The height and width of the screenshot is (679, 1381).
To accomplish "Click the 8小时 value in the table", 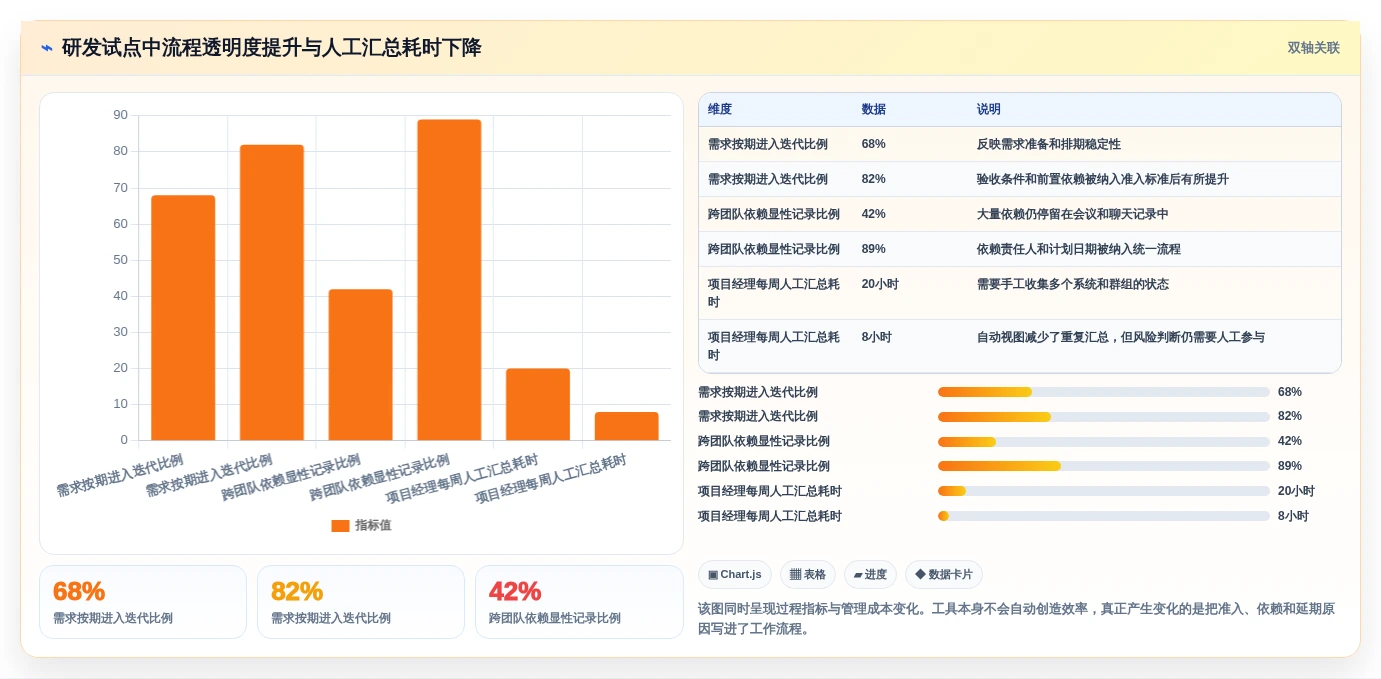I will point(876,337).
